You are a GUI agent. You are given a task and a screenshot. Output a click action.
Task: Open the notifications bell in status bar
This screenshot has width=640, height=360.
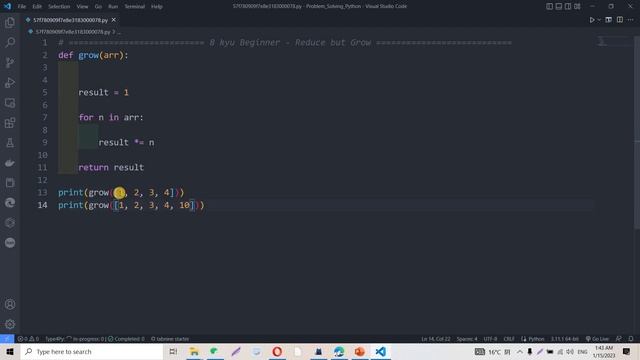click(631, 339)
